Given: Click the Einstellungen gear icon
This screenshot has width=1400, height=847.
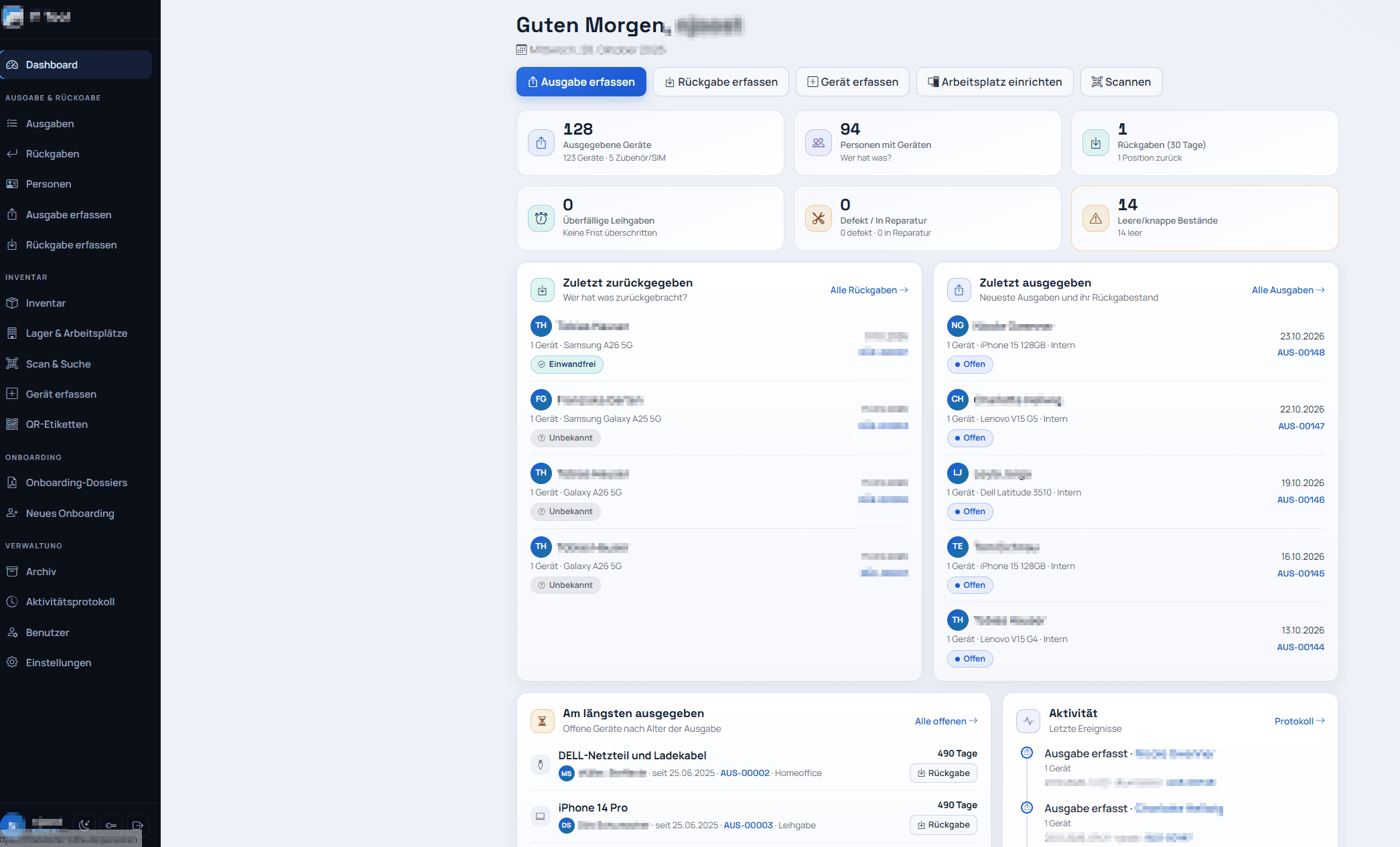Looking at the screenshot, I should [12, 663].
